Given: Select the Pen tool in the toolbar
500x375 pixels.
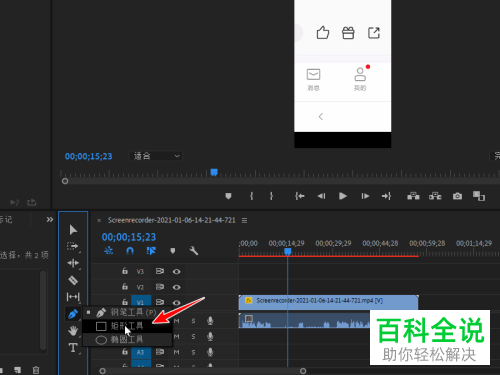Looking at the screenshot, I should pyautogui.click(x=73, y=314).
